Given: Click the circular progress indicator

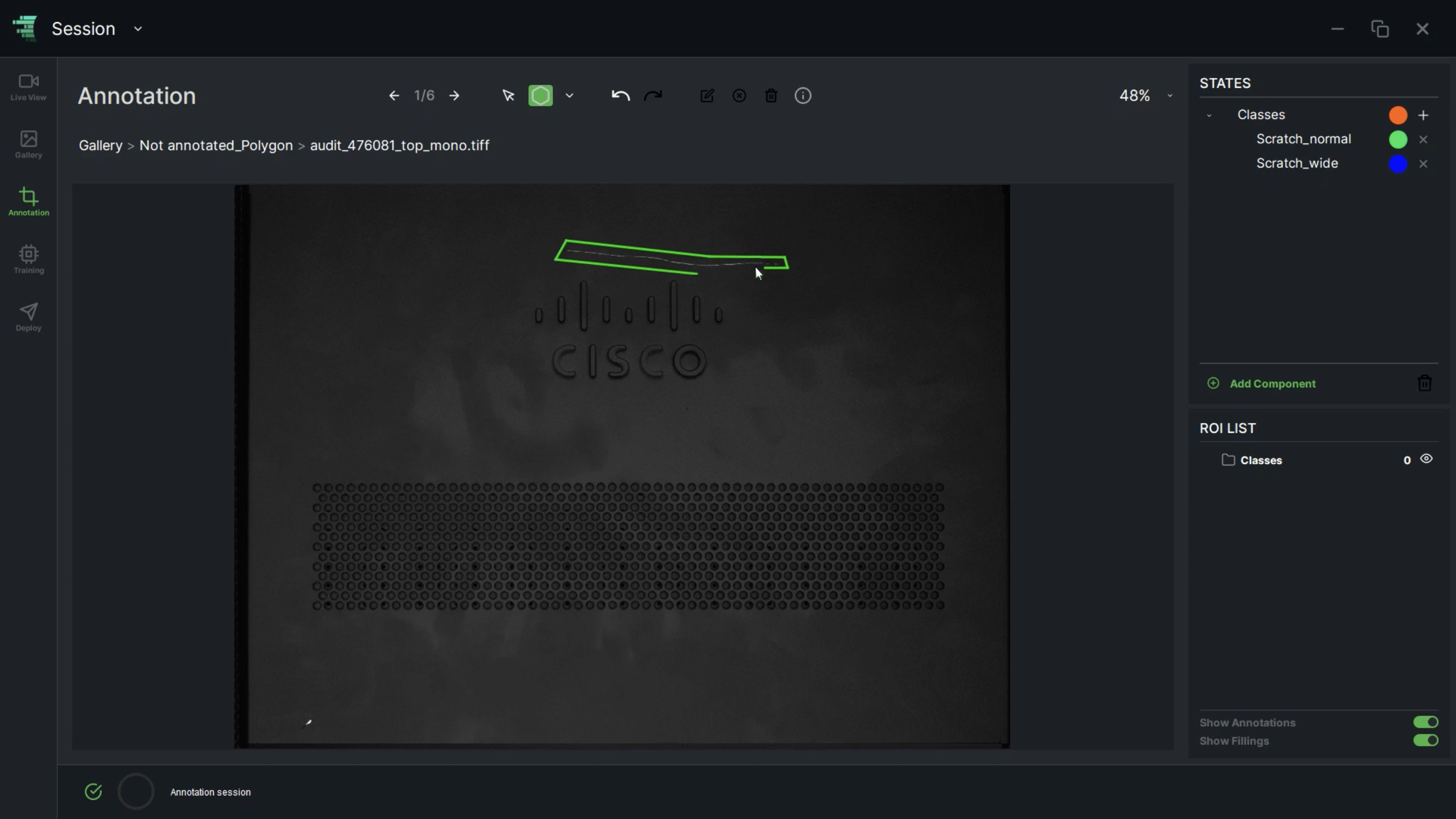Looking at the screenshot, I should coord(136,792).
